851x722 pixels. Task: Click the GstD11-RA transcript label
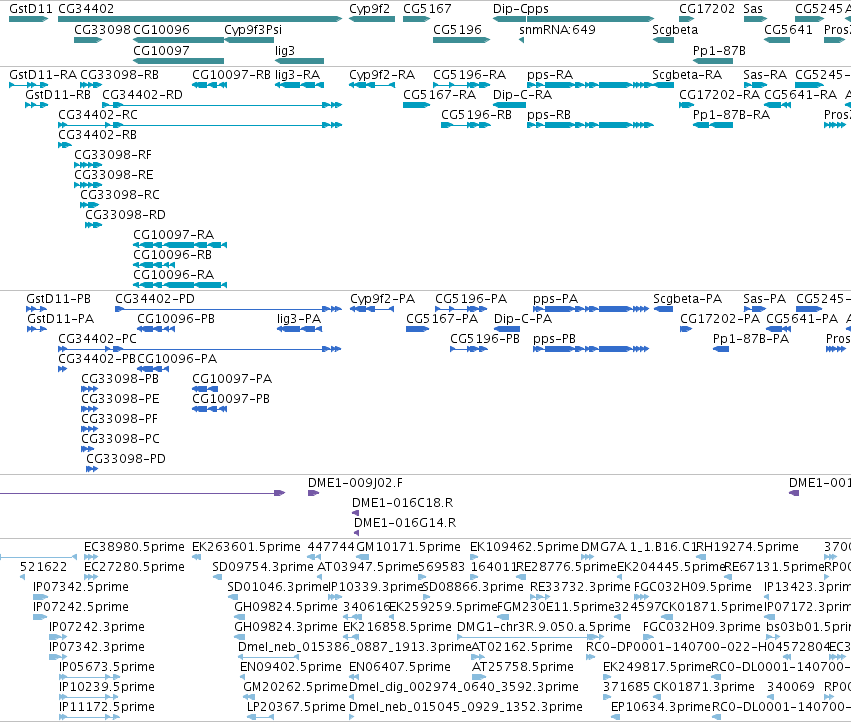(x=43, y=74)
